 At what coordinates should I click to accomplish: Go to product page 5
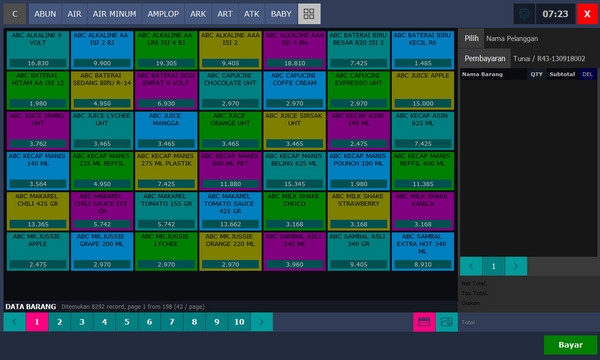coord(127,322)
